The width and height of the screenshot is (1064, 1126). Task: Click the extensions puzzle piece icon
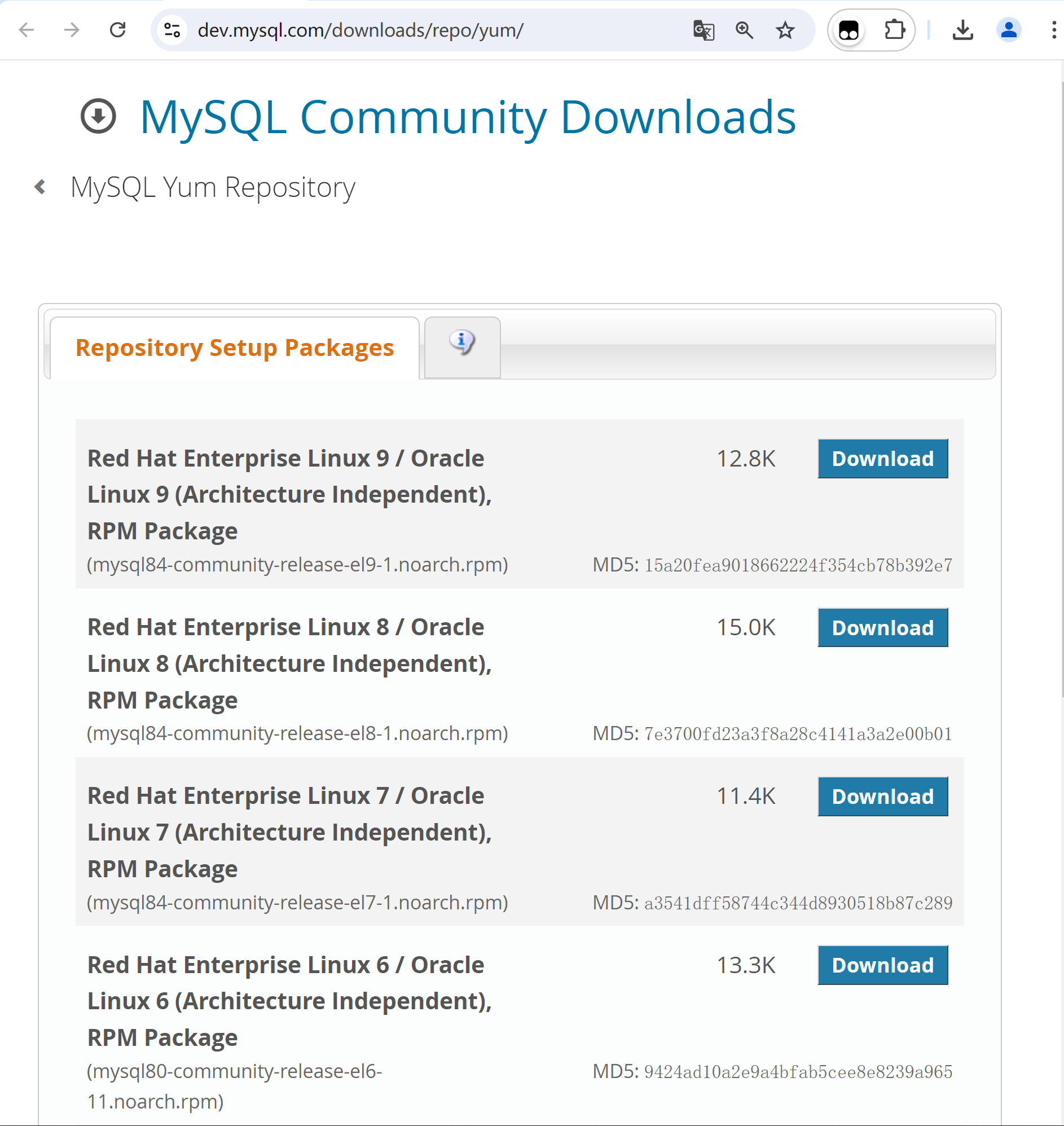894,30
